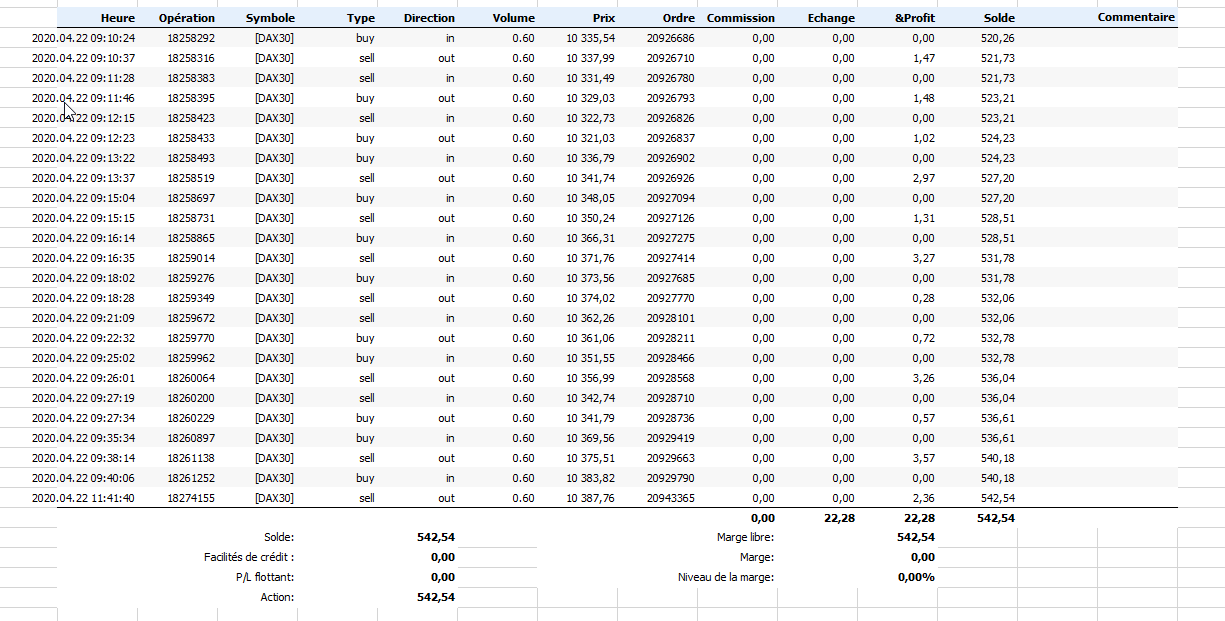This screenshot has width=1225, height=621.
Task: Click the Volume column header
Action: (x=514, y=18)
